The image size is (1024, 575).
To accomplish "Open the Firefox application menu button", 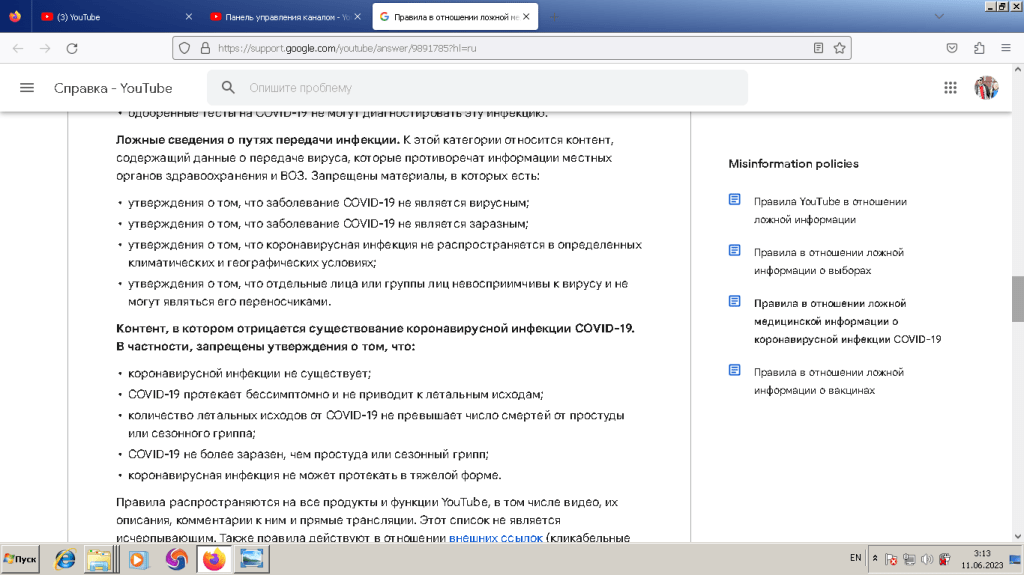I will [1005, 48].
